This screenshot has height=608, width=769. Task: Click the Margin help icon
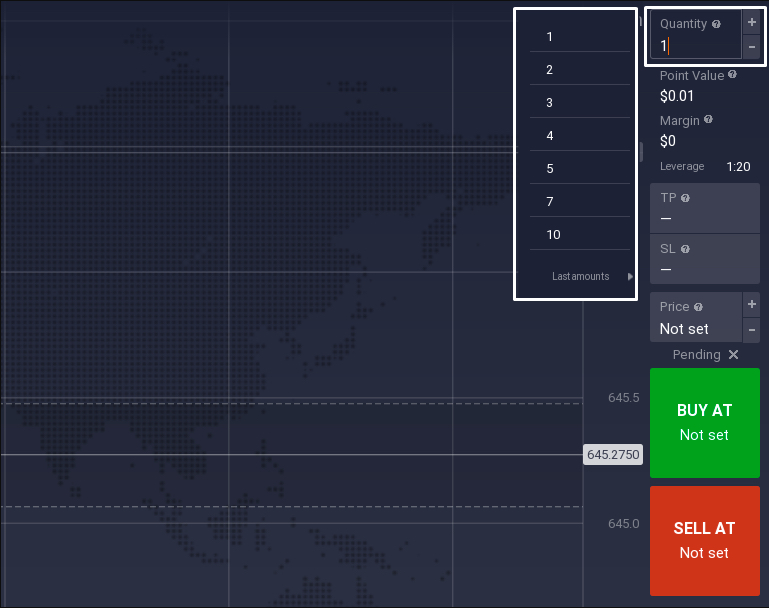click(709, 120)
